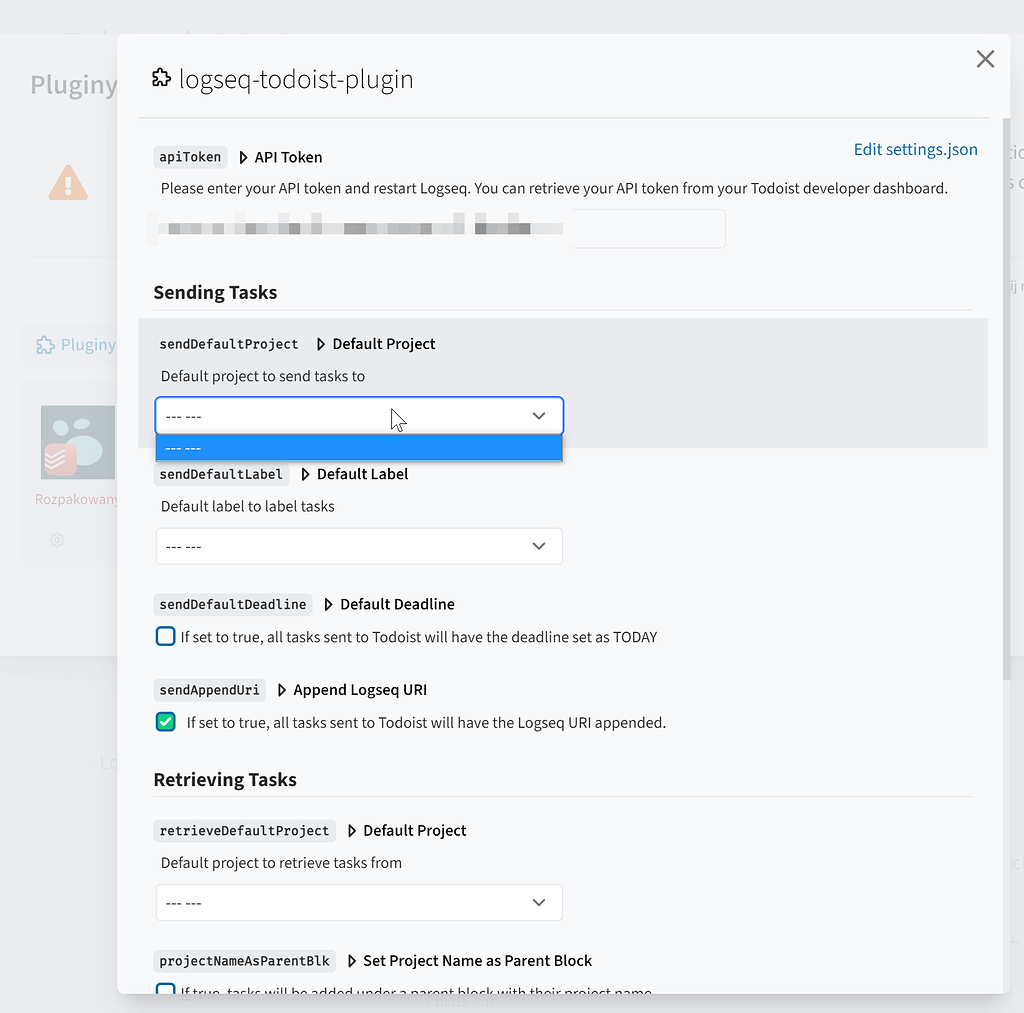Open the Rozpakowany plugin entry in the sidebar
The height and width of the screenshot is (1013, 1024).
pos(76,498)
